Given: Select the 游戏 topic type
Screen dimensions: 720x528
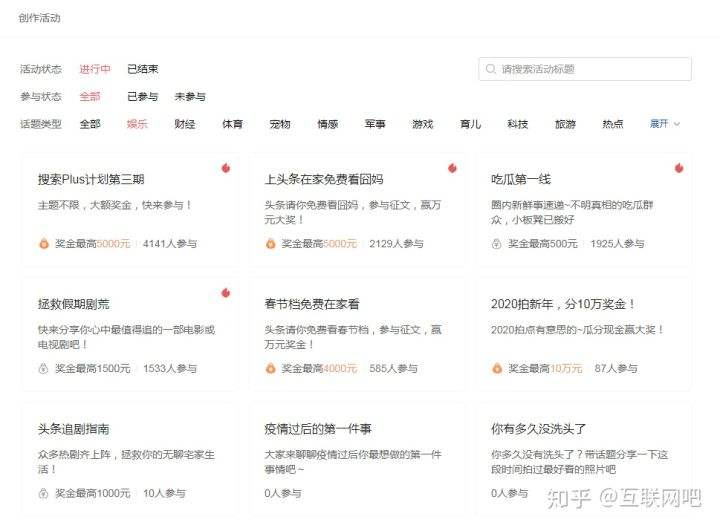Looking at the screenshot, I should pyautogui.click(x=423, y=124).
